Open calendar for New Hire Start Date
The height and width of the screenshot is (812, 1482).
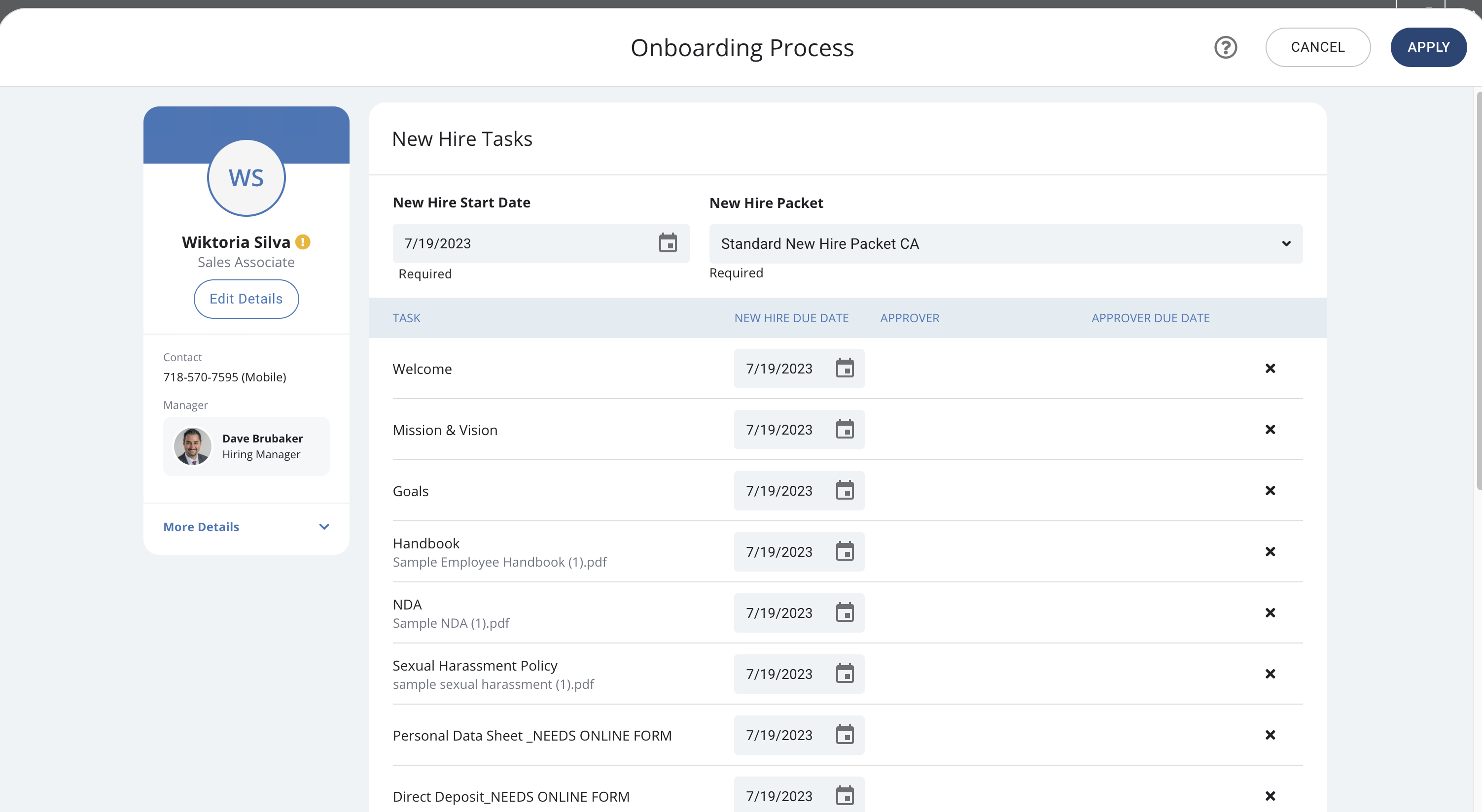[x=668, y=243]
